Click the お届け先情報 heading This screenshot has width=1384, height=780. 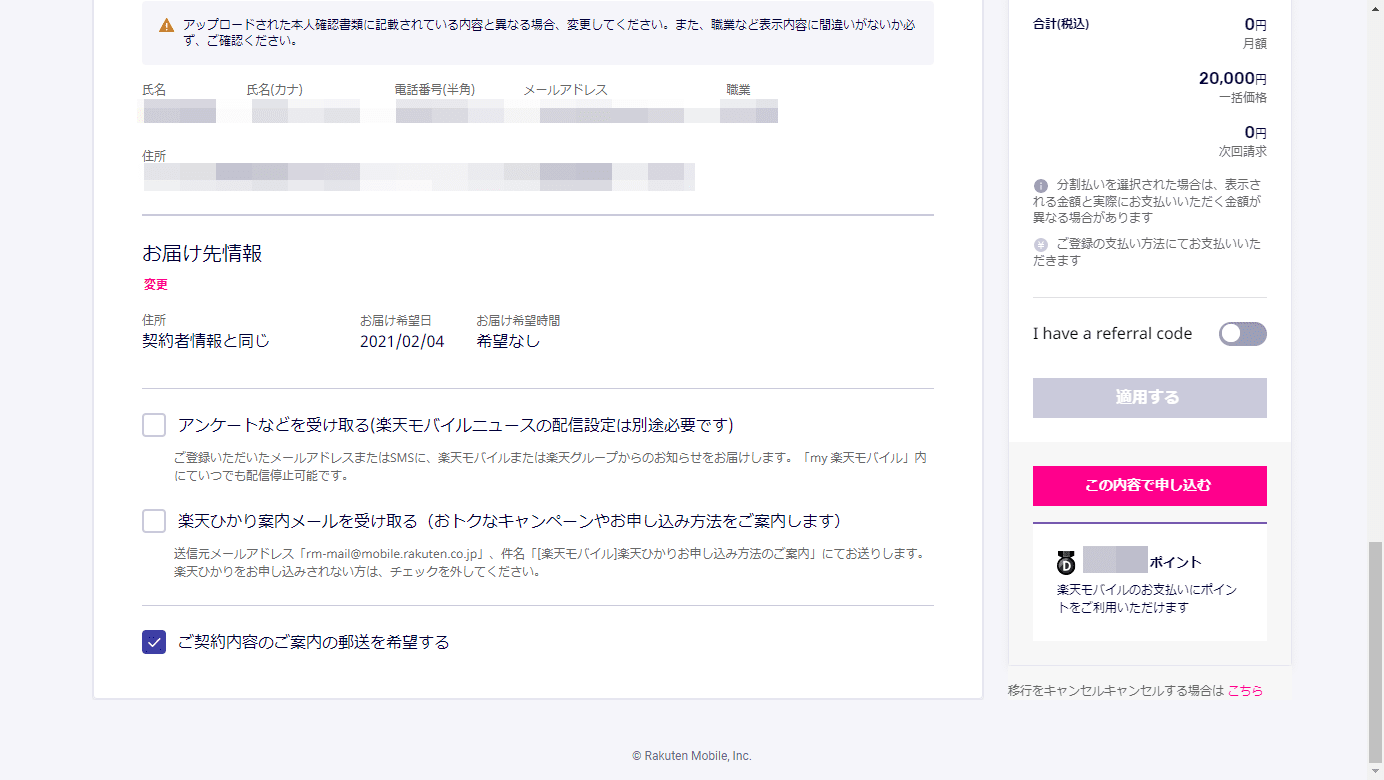202,254
